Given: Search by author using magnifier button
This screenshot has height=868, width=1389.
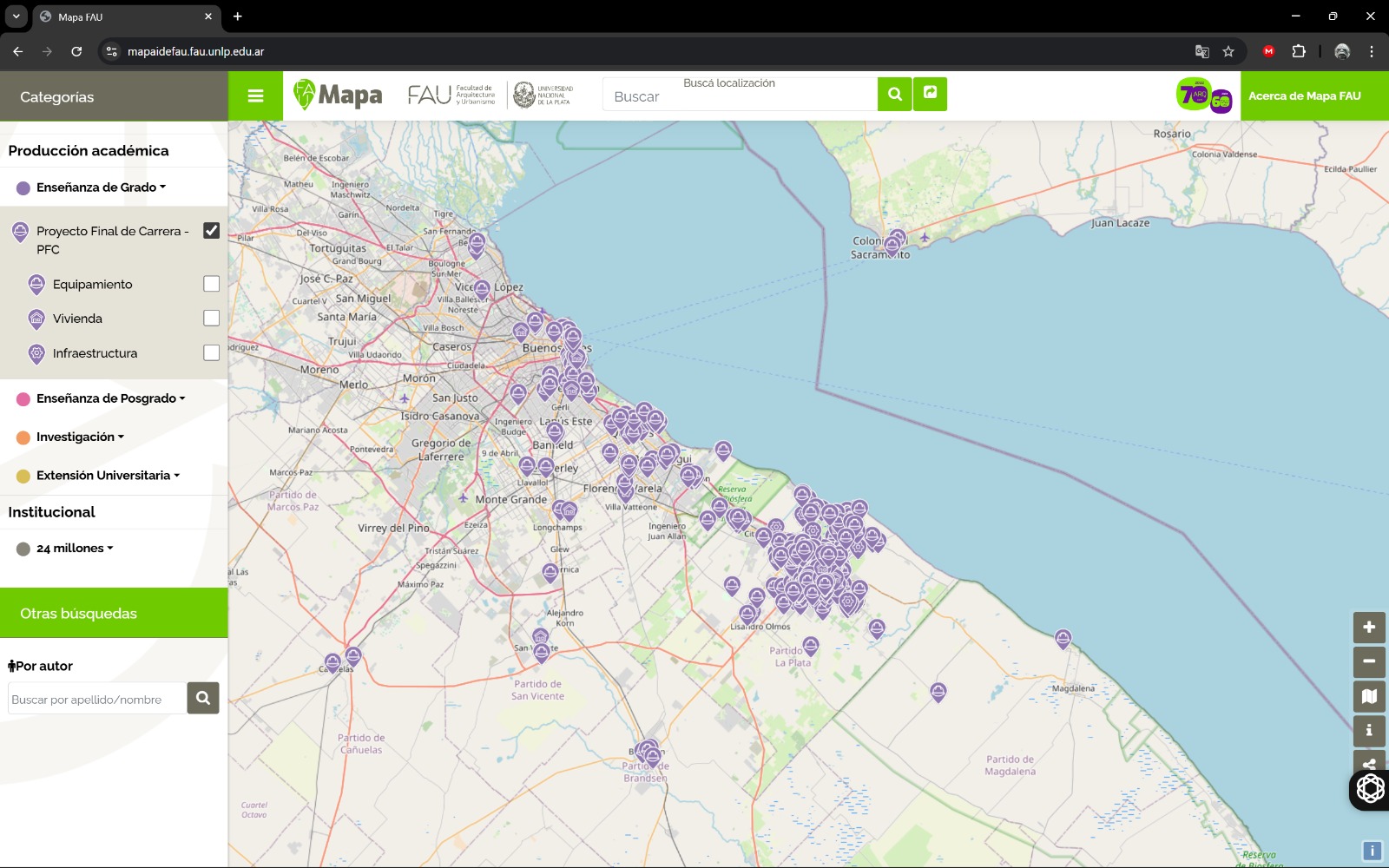Looking at the screenshot, I should point(203,698).
